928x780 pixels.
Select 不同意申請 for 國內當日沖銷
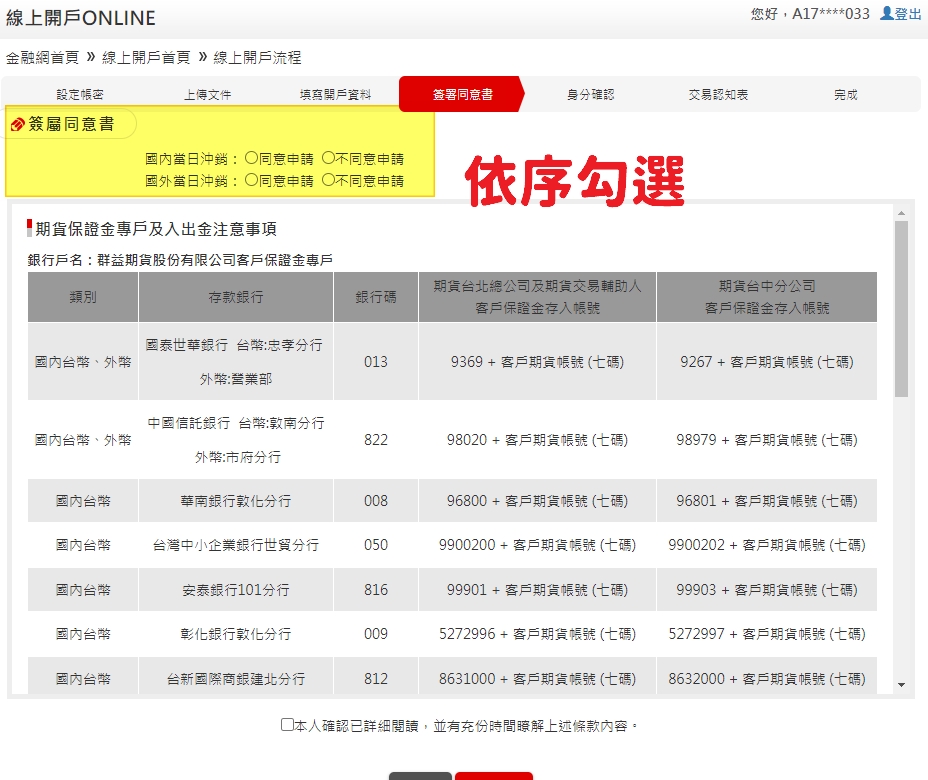tap(328, 158)
